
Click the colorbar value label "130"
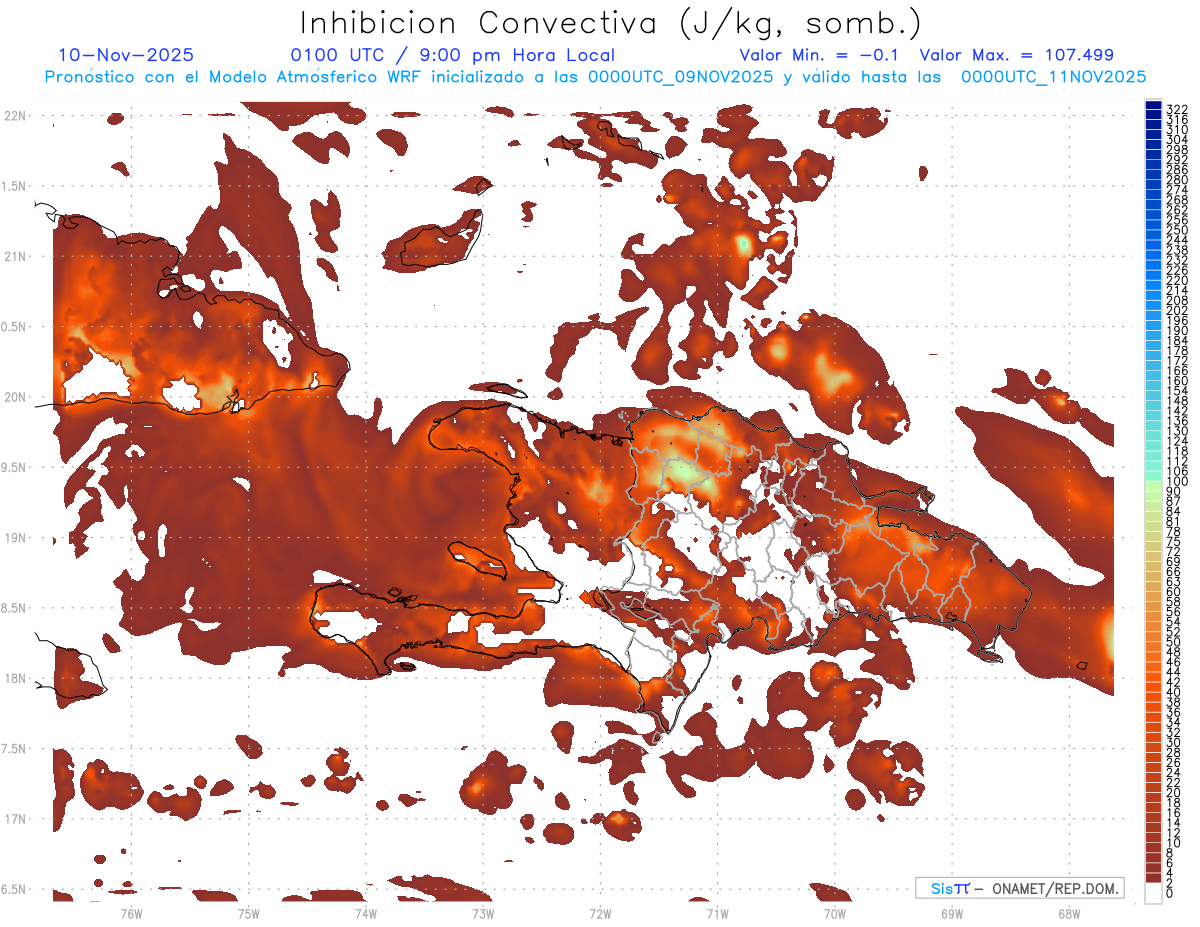click(x=1177, y=429)
